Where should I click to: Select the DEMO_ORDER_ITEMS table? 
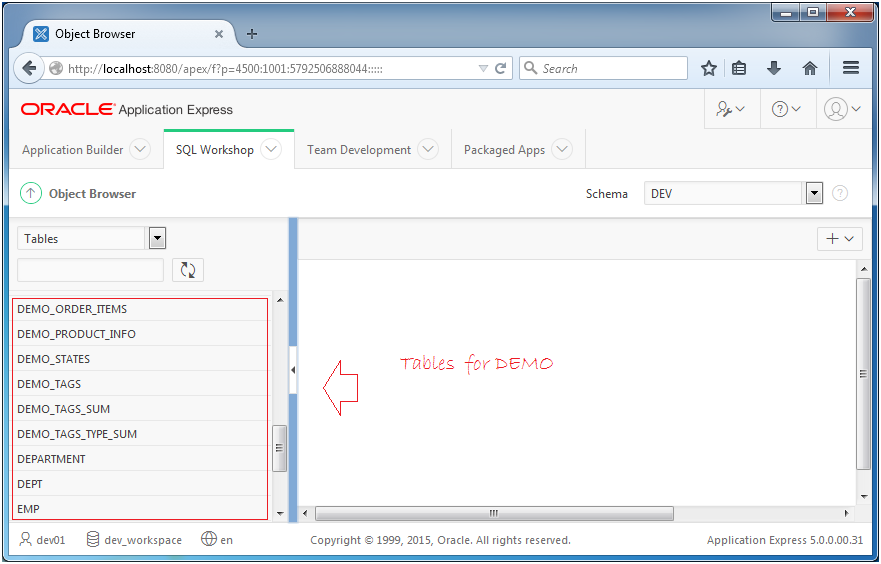point(140,309)
